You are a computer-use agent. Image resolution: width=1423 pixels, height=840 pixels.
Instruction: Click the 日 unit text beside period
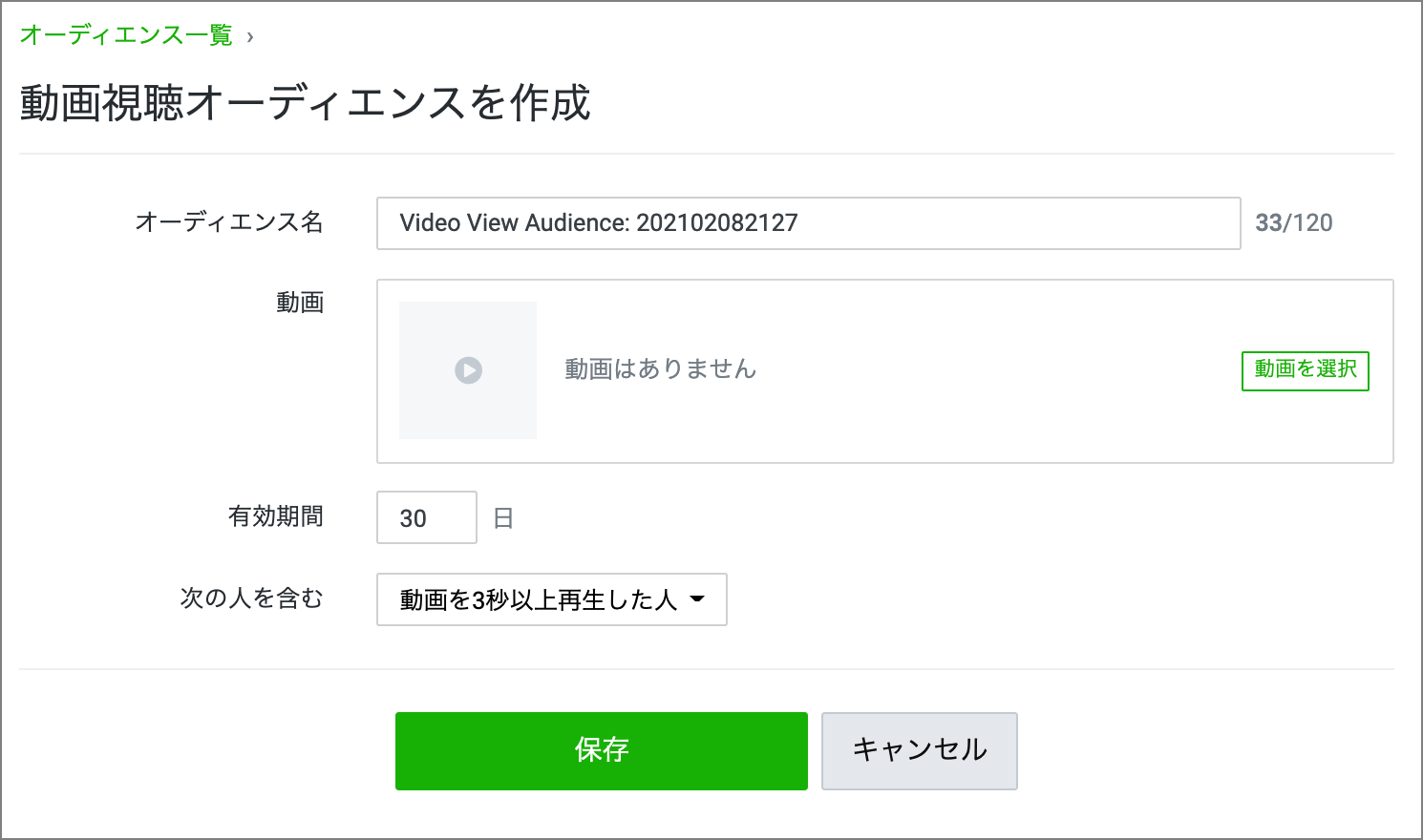tap(503, 518)
